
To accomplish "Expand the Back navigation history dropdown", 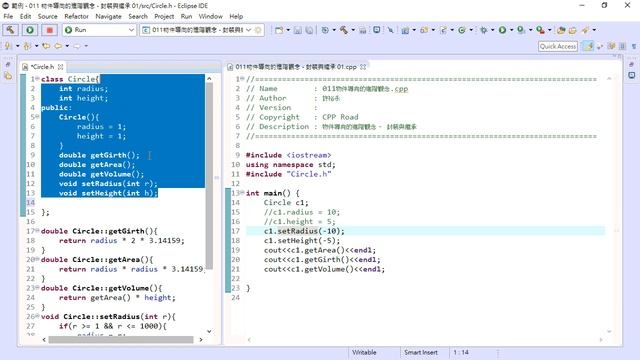I will click(x=67, y=46).
